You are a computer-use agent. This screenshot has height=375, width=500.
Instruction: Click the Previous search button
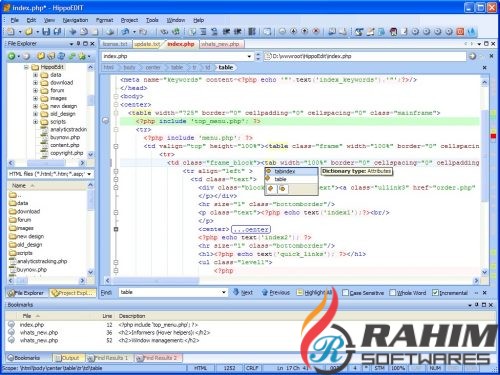coord(275,292)
